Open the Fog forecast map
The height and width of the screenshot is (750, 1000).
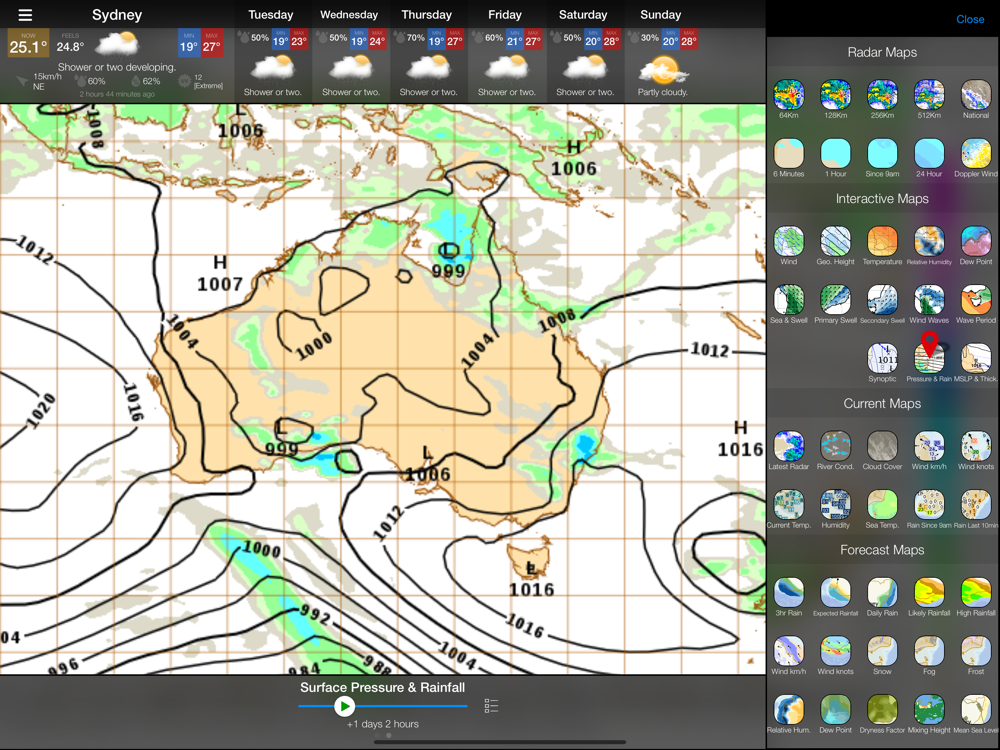[929, 651]
